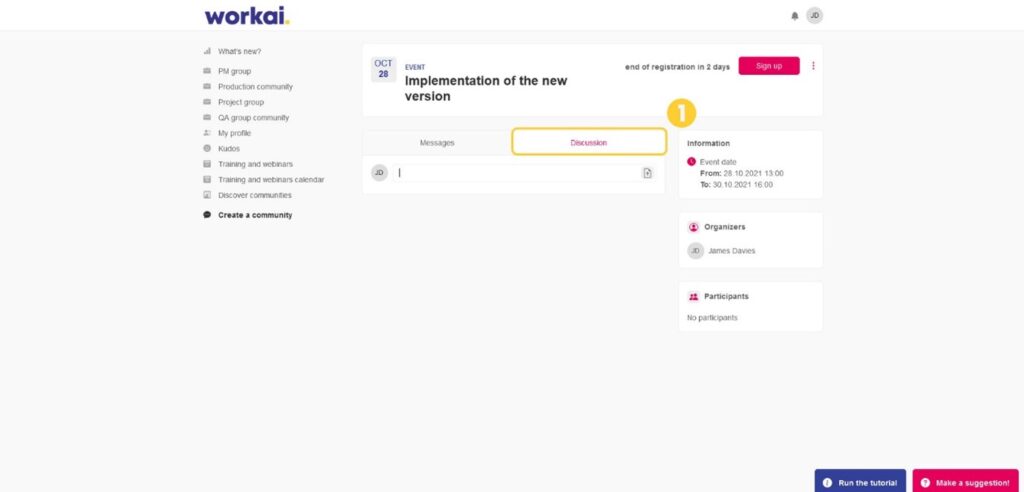Click Run the tutorial button
Image resolution: width=1024 pixels, height=492 pixels.
[860, 482]
